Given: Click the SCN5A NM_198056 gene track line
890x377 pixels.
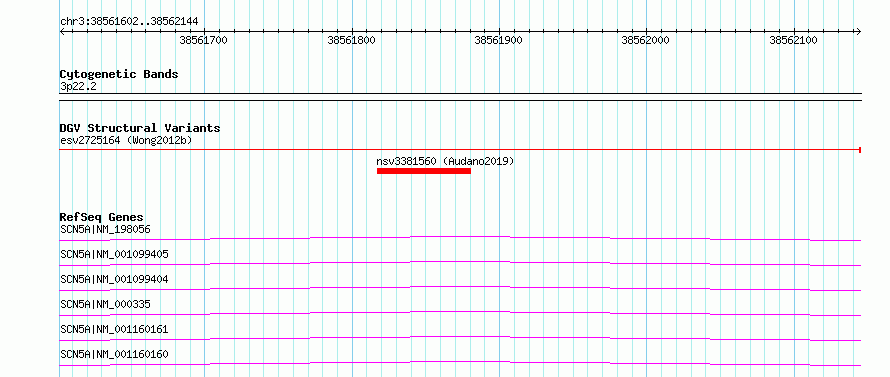Looking at the screenshot, I should click(x=460, y=238).
